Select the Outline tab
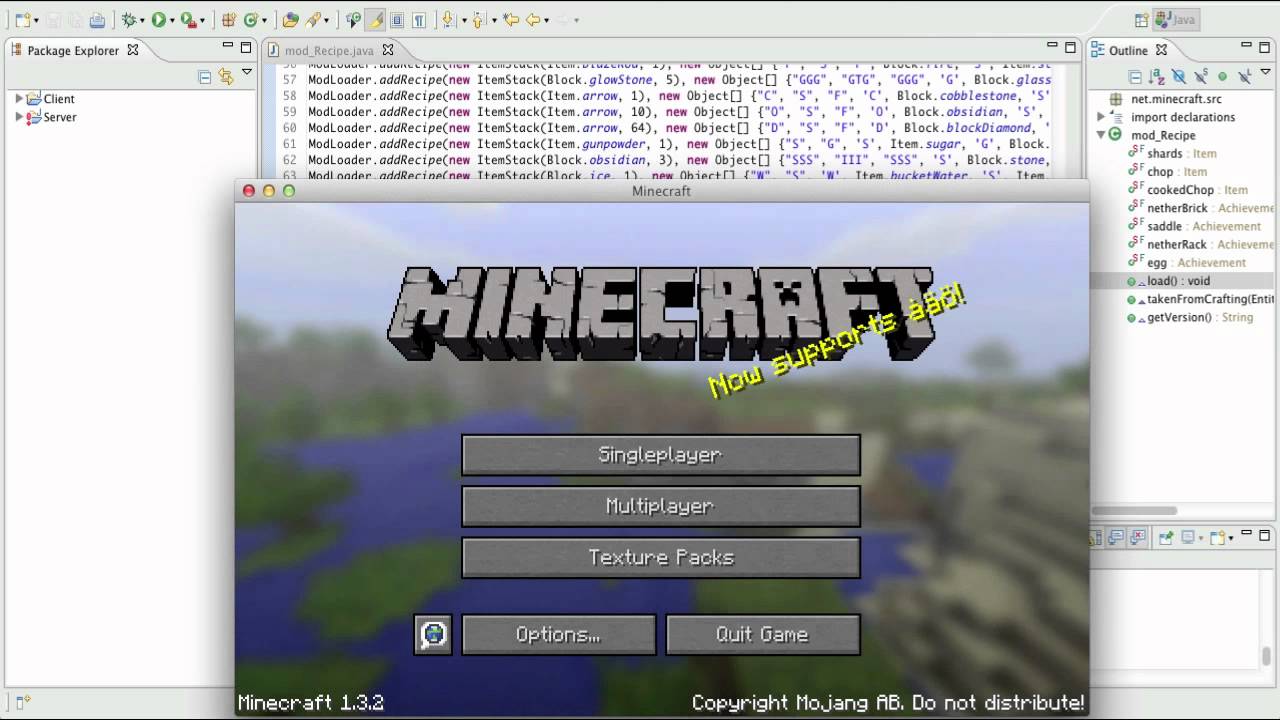The image size is (1280, 720). [1128, 50]
